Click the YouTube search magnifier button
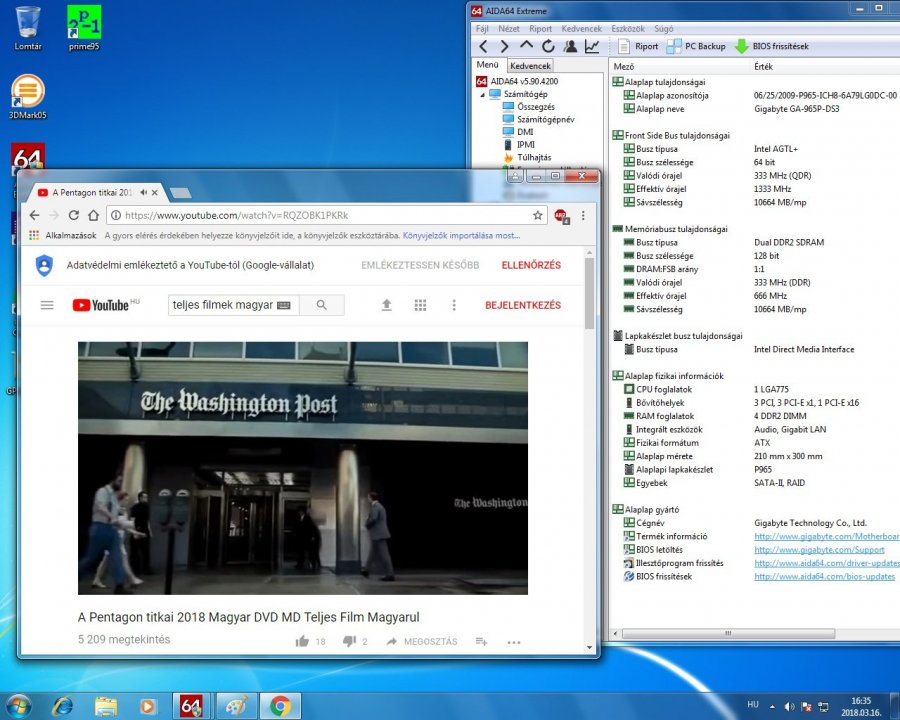 tap(321, 305)
